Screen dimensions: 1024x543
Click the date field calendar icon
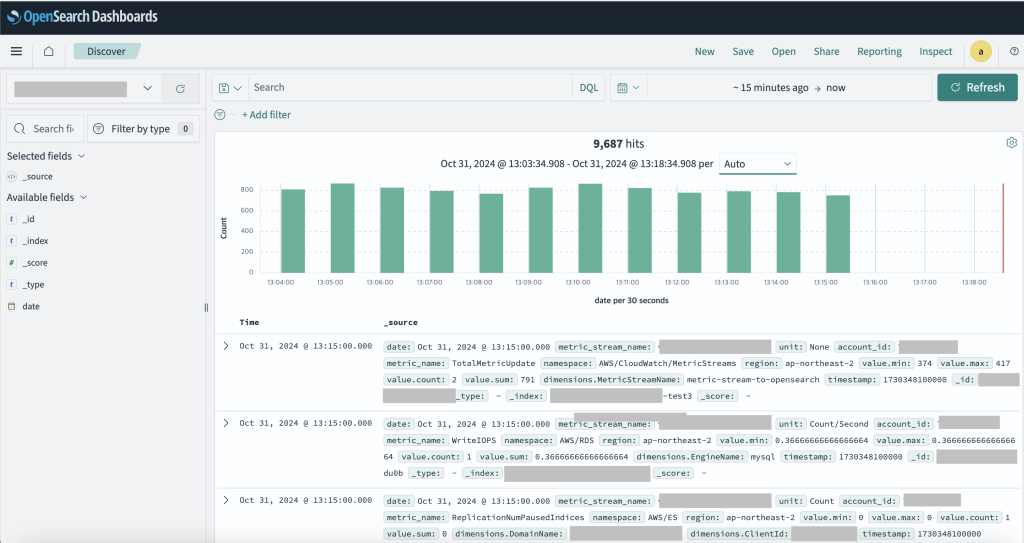tap(11, 306)
